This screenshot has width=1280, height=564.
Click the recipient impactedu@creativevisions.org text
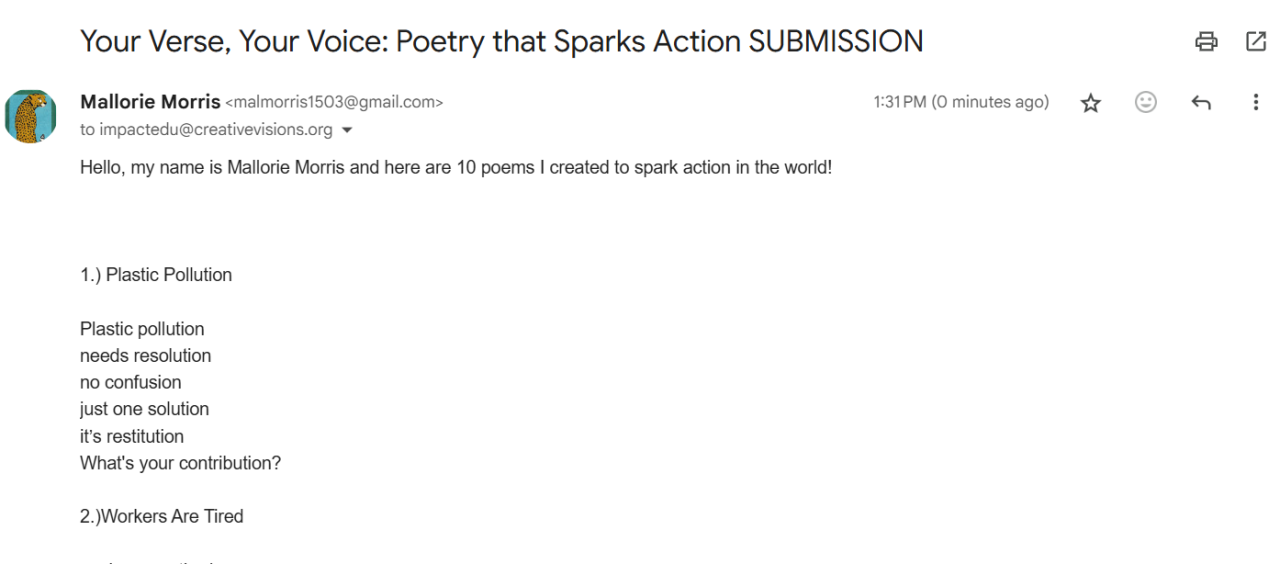click(215, 130)
